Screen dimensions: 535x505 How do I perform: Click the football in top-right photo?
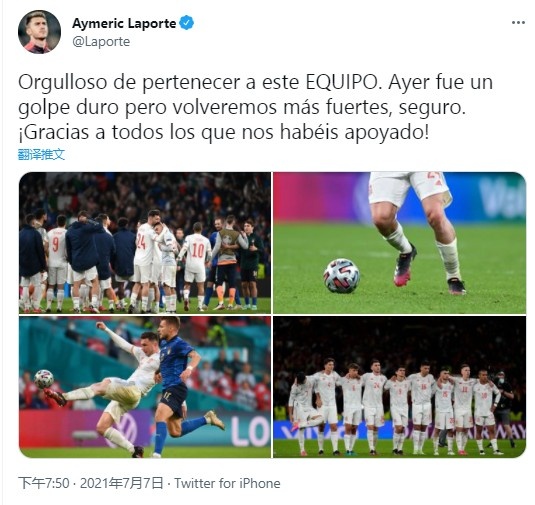coord(342,276)
